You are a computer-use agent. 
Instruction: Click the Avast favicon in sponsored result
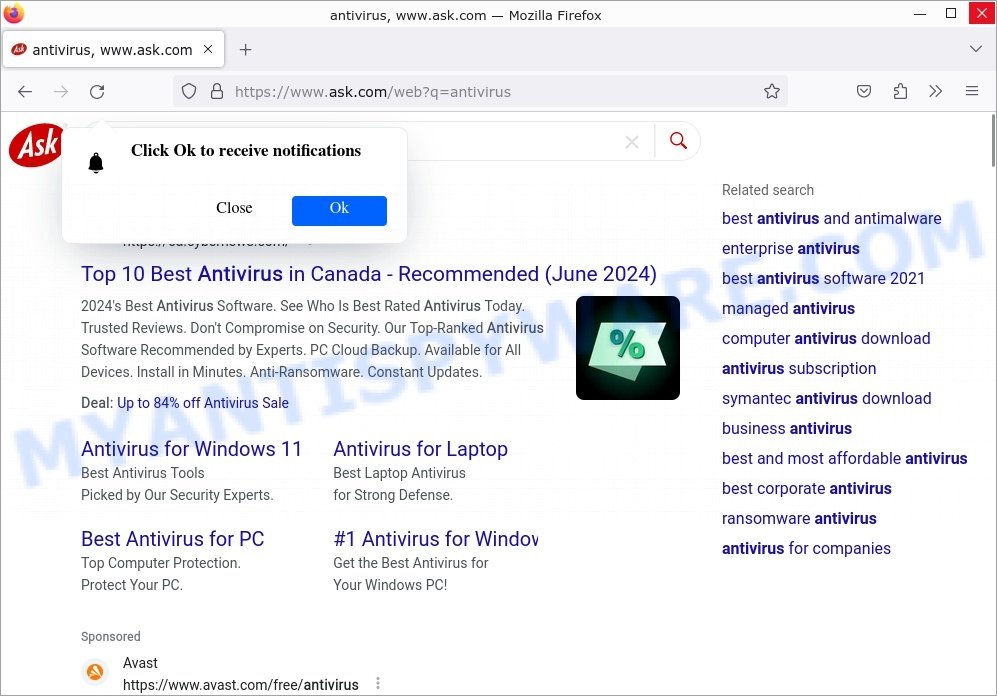(95, 672)
